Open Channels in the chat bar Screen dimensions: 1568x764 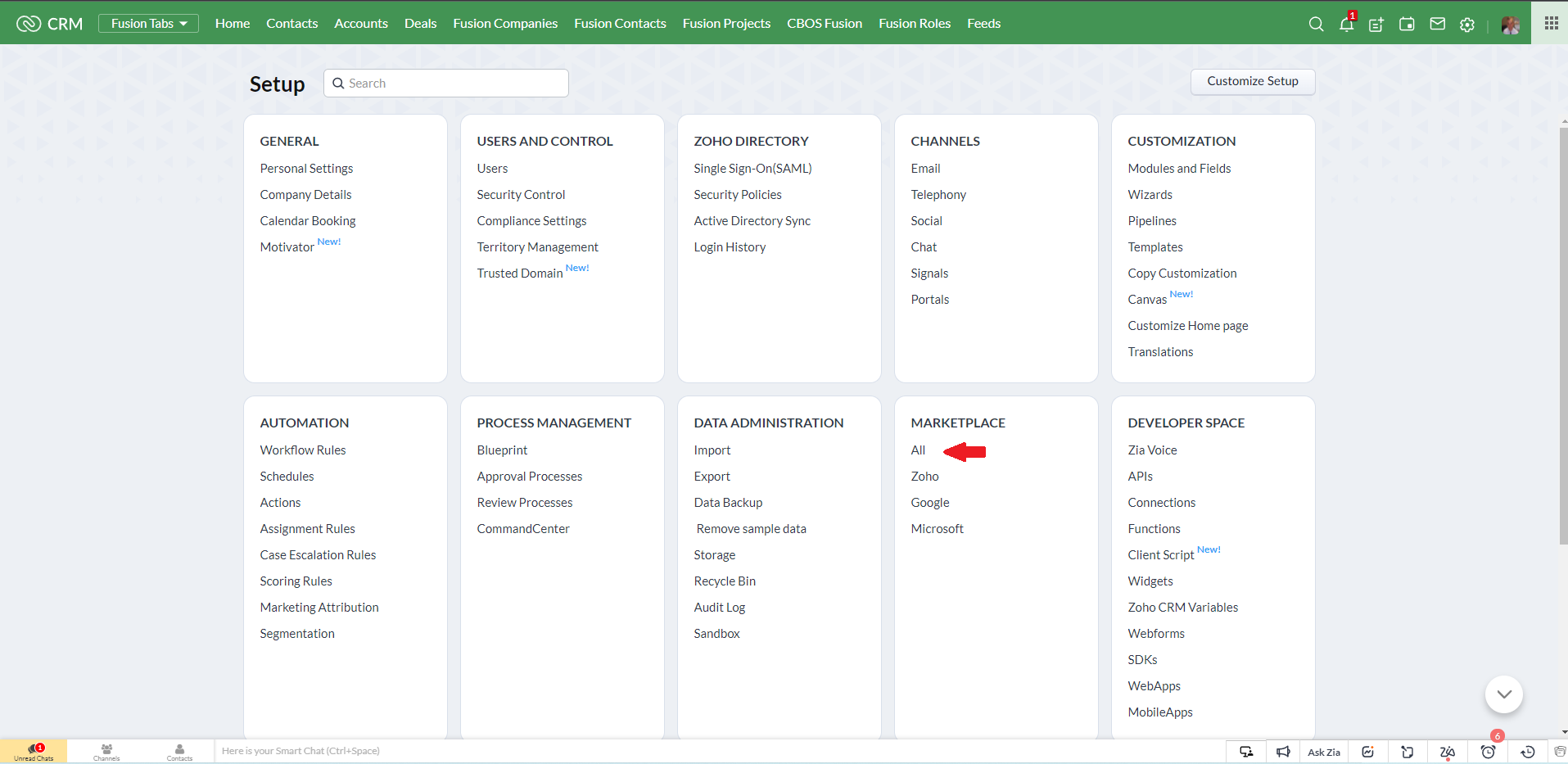coord(106,752)
